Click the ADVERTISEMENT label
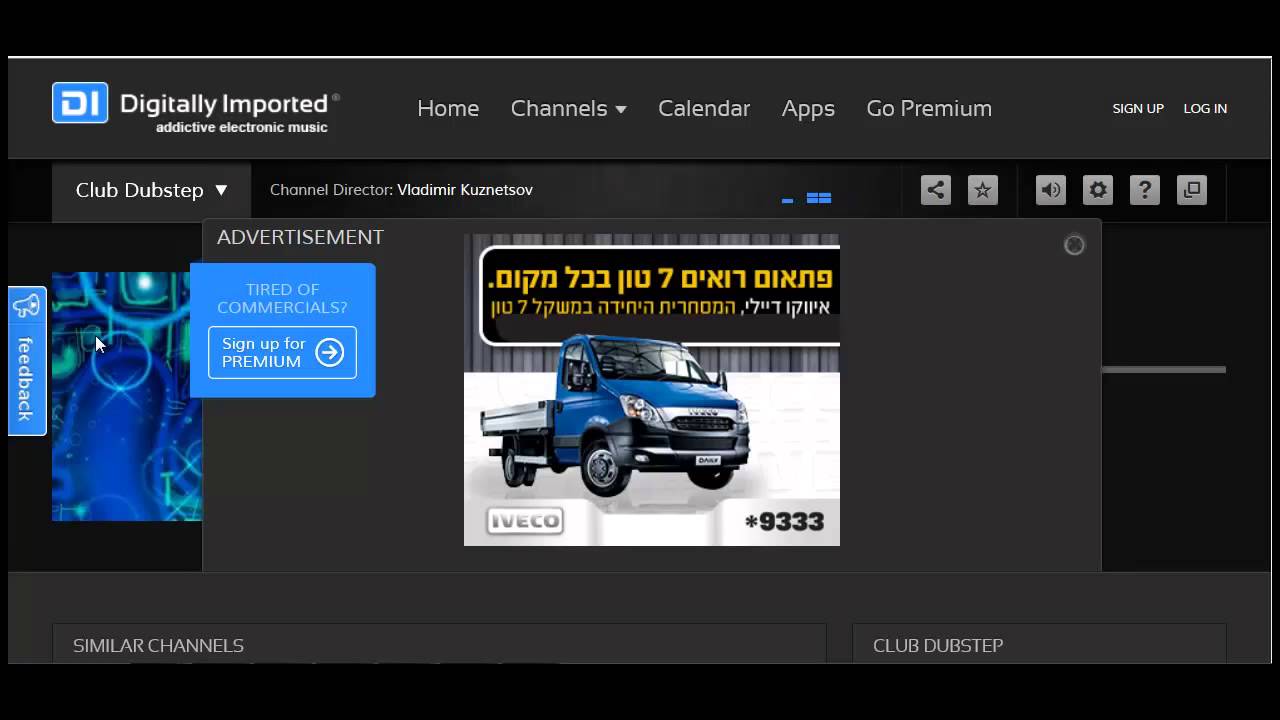Image resolution: width=1280 pixels, height=720 pixels. click(300, 237)
